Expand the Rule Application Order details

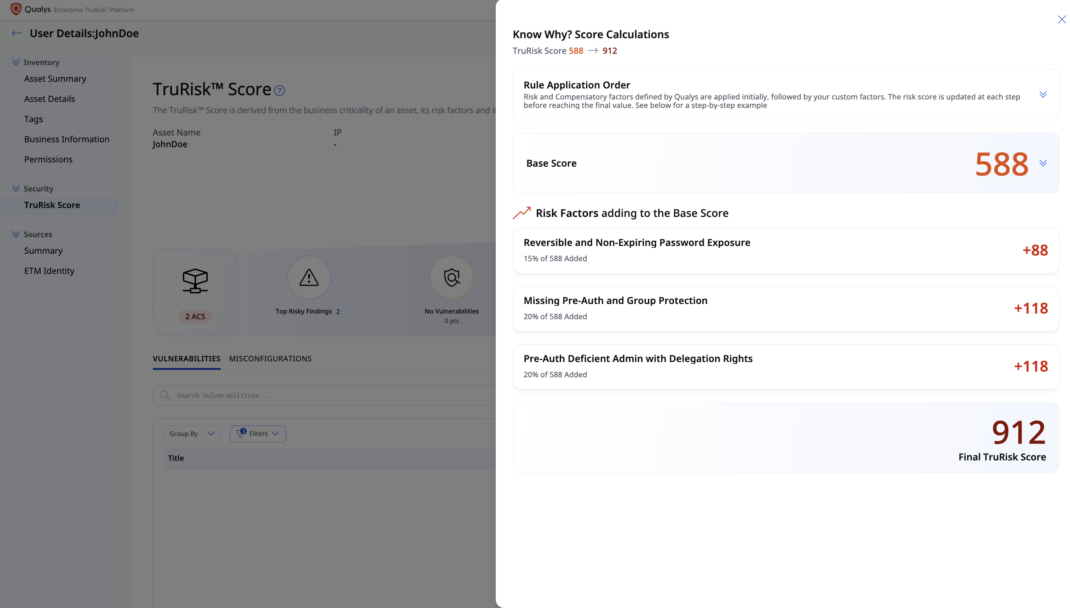1043,95
